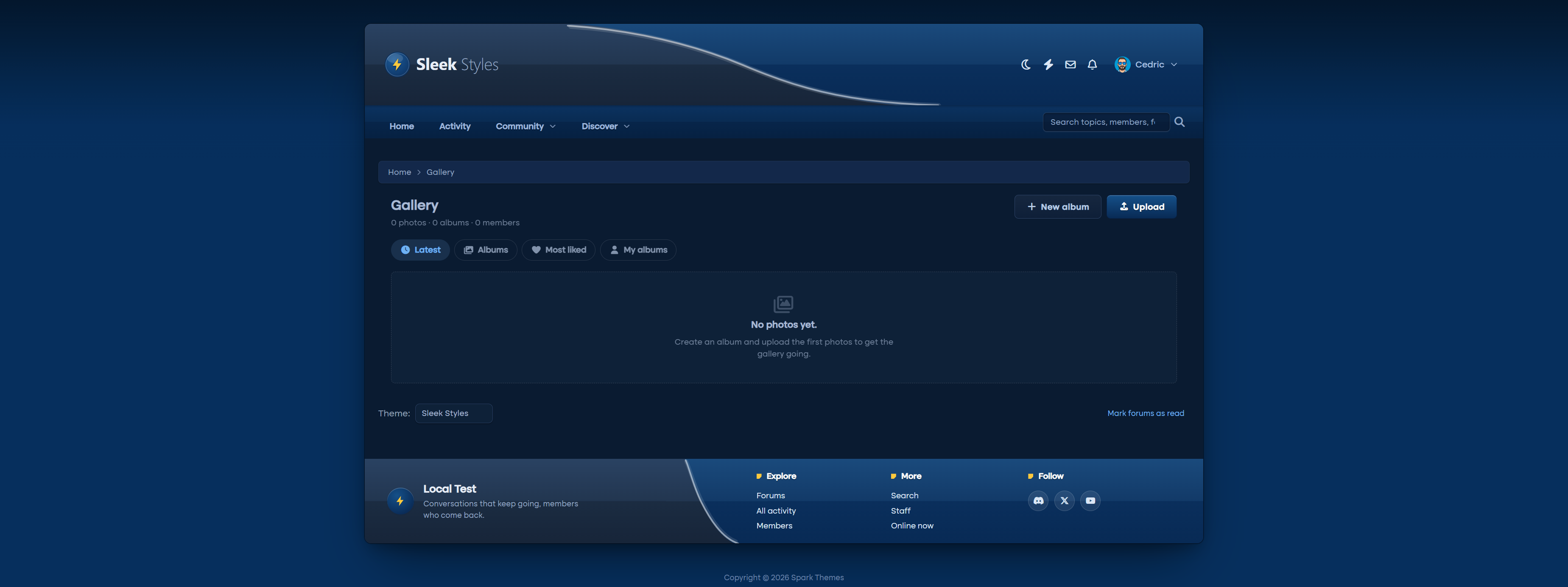This screenshot has width=1568, height=587.
Task: Expand the Community dropdown menu
Action: click(x=526, y=126)
